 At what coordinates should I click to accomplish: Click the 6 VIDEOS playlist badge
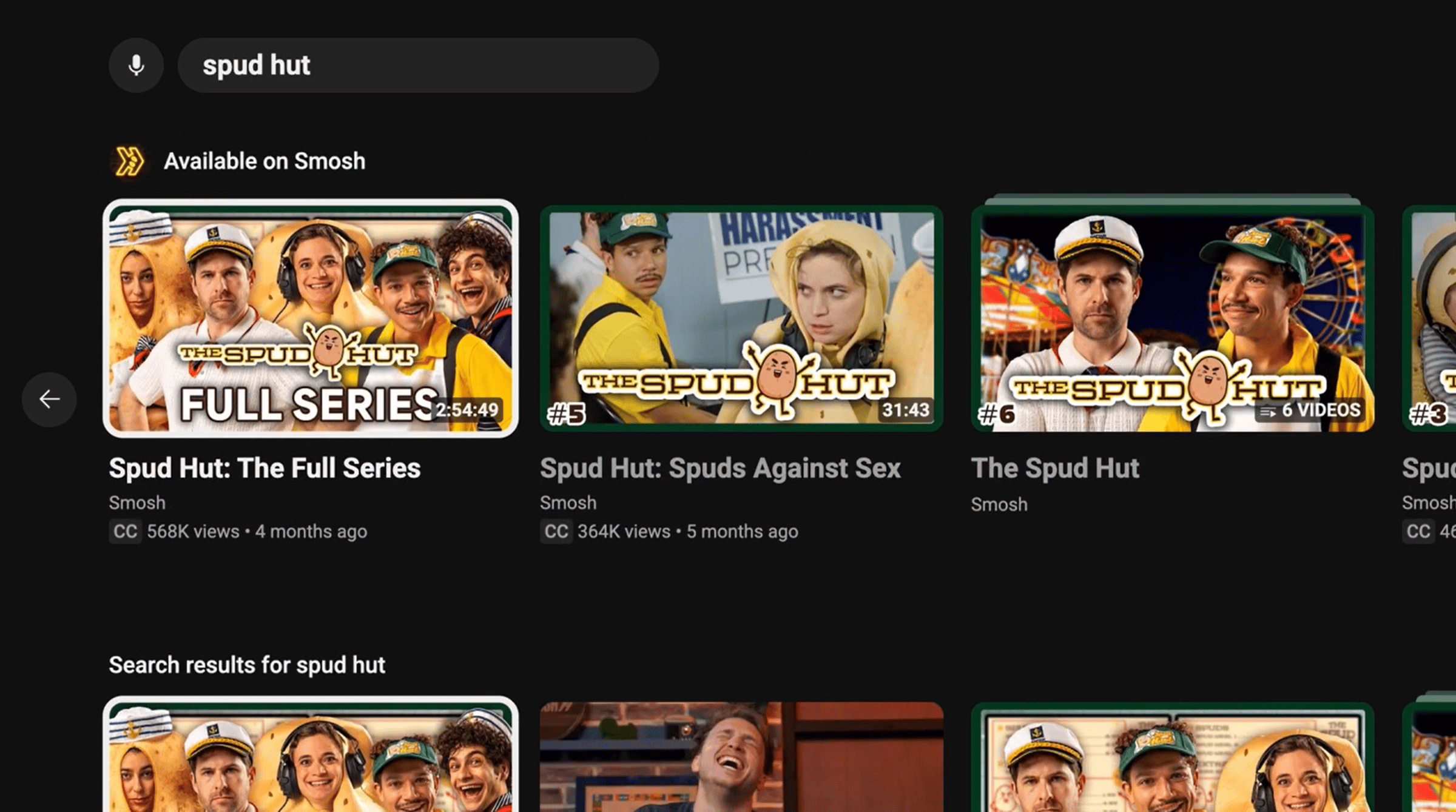point(1310,411)
